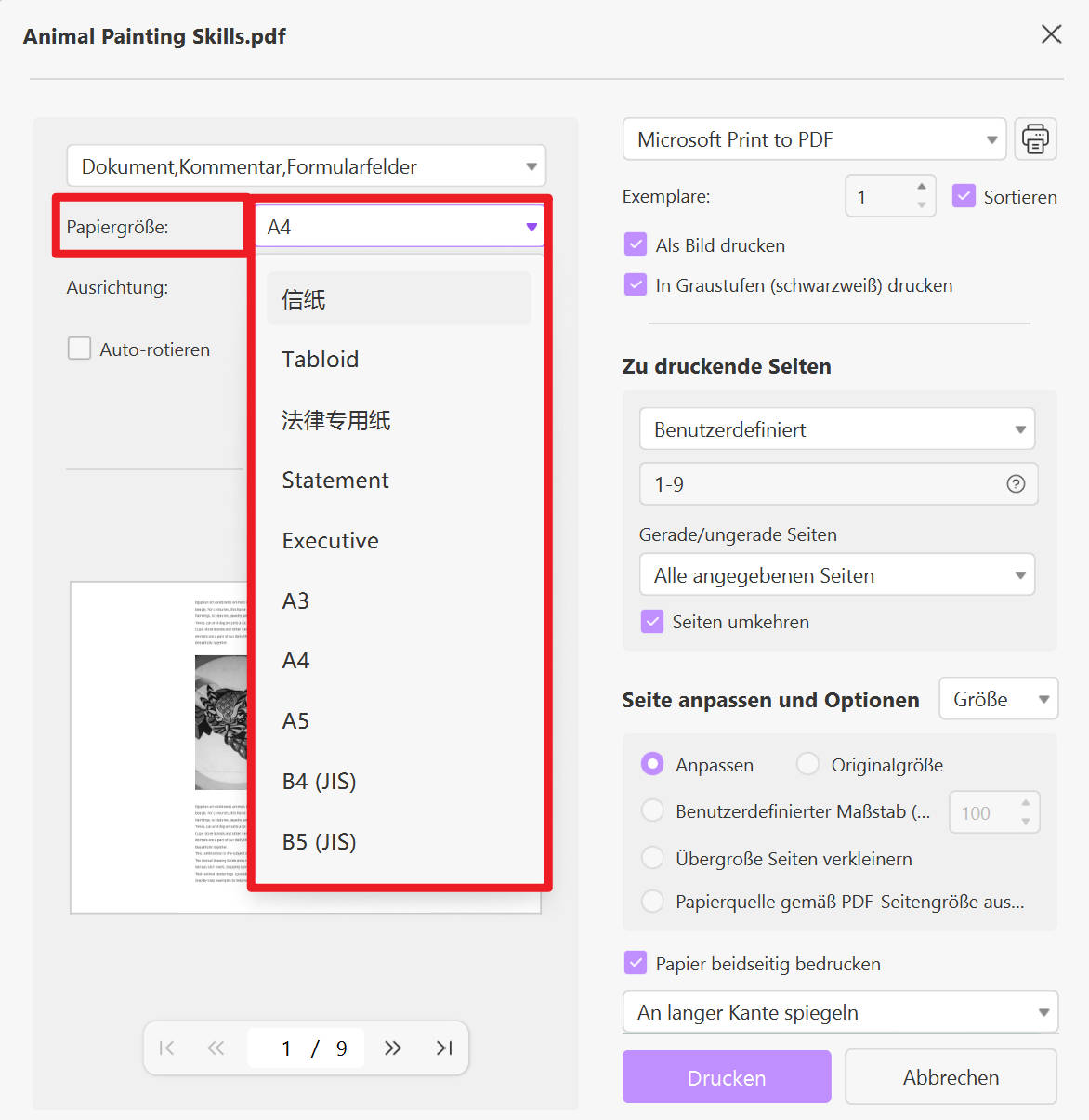
Task: Open printer properties via the printer icon
Action: point(1035,139)
